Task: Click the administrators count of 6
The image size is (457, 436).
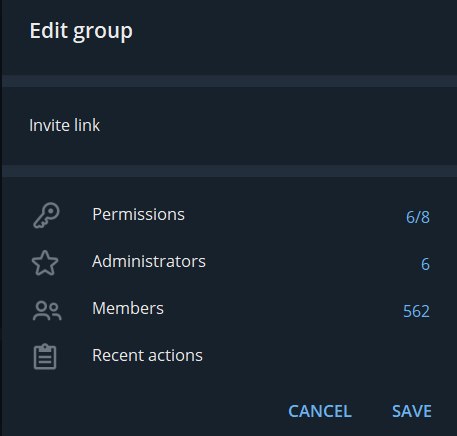Action: tap(425, 264)
